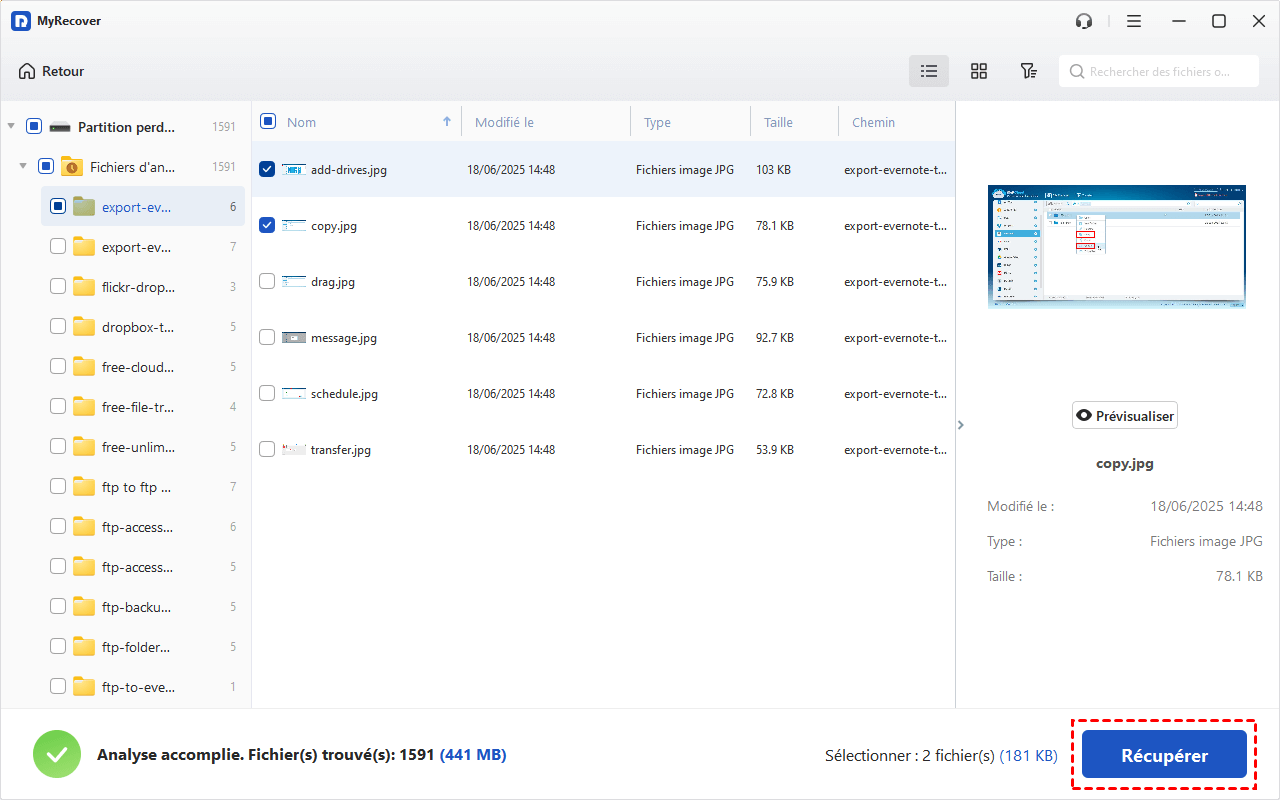Check the ftp-to-eve... folder checkbox
The width and height of the screenshot is (1280, 800).
tap(58, 686)
